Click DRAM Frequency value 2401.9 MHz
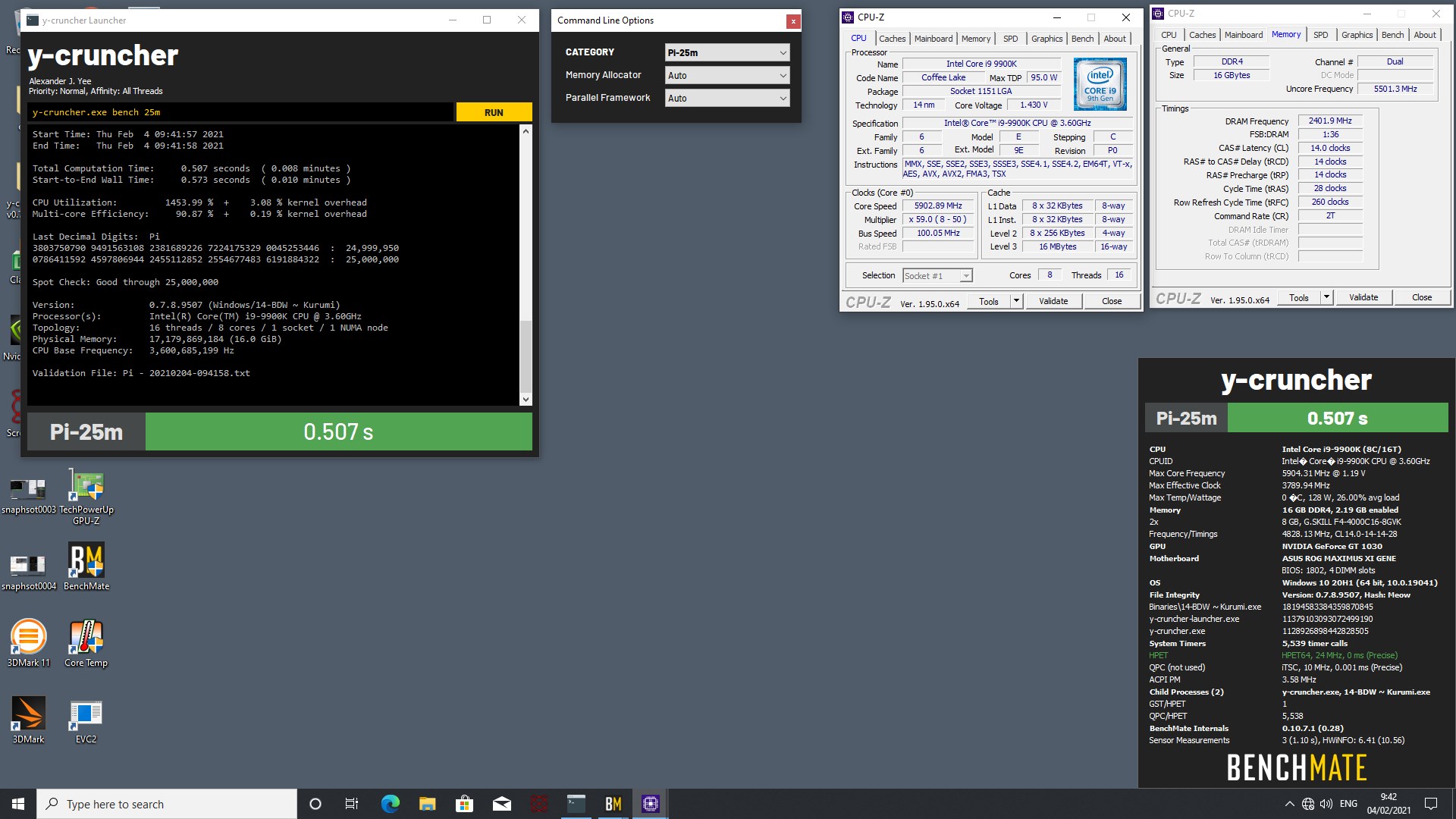1456x819 pixels. coord(1330,121)
